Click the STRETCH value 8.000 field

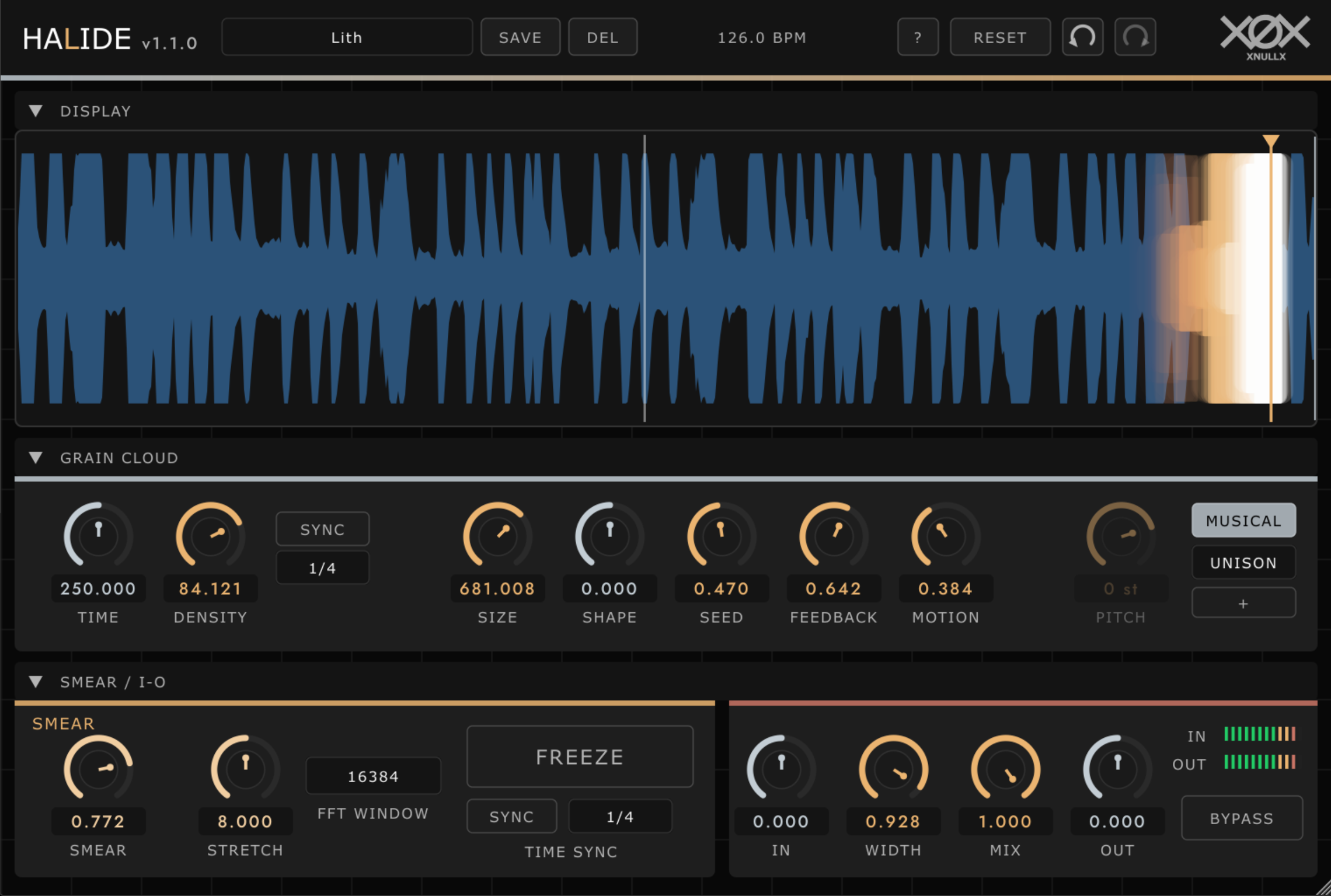(245, 821)
